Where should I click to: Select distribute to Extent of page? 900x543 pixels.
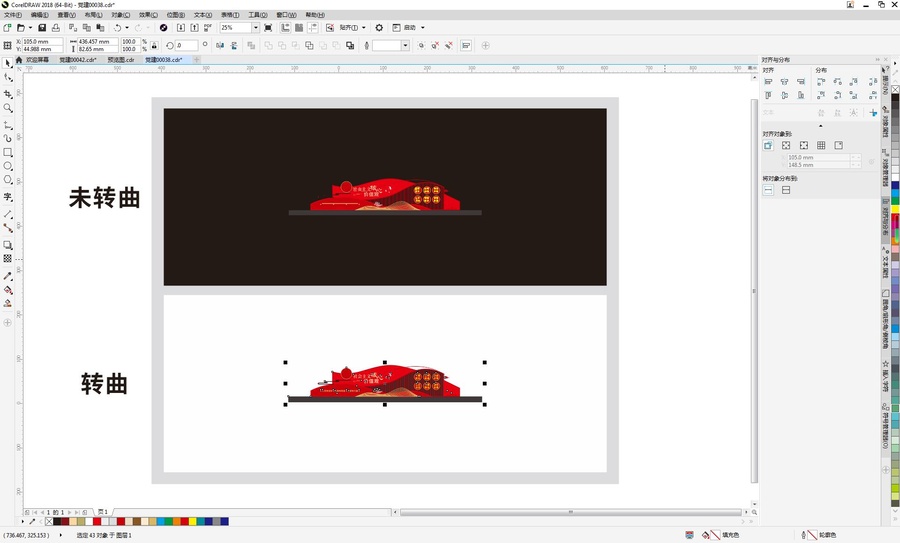point(786,190)
